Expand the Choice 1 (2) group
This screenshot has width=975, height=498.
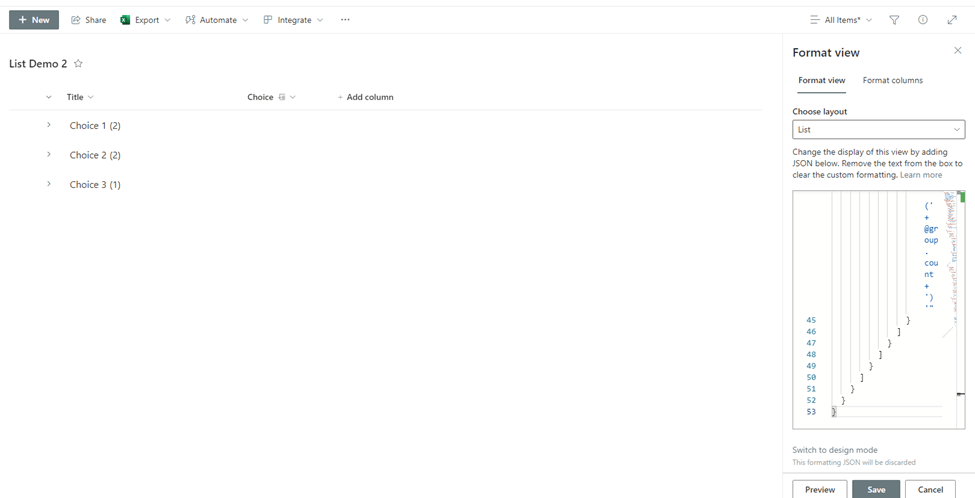coord(49,125)
